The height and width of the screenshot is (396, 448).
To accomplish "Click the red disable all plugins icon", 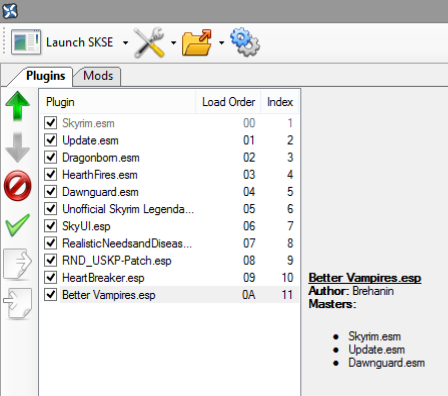I will (x=18, y=186).
